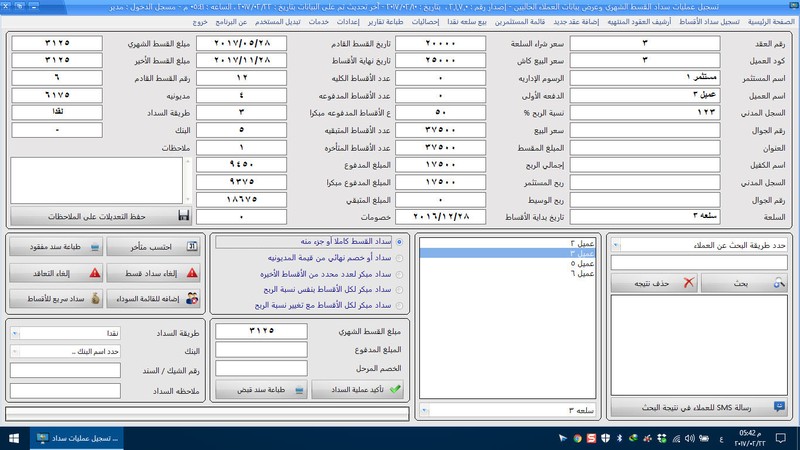Open the طباعة تقارير menu
Screen dimensions: 800x450
click(x=409, y=21)
